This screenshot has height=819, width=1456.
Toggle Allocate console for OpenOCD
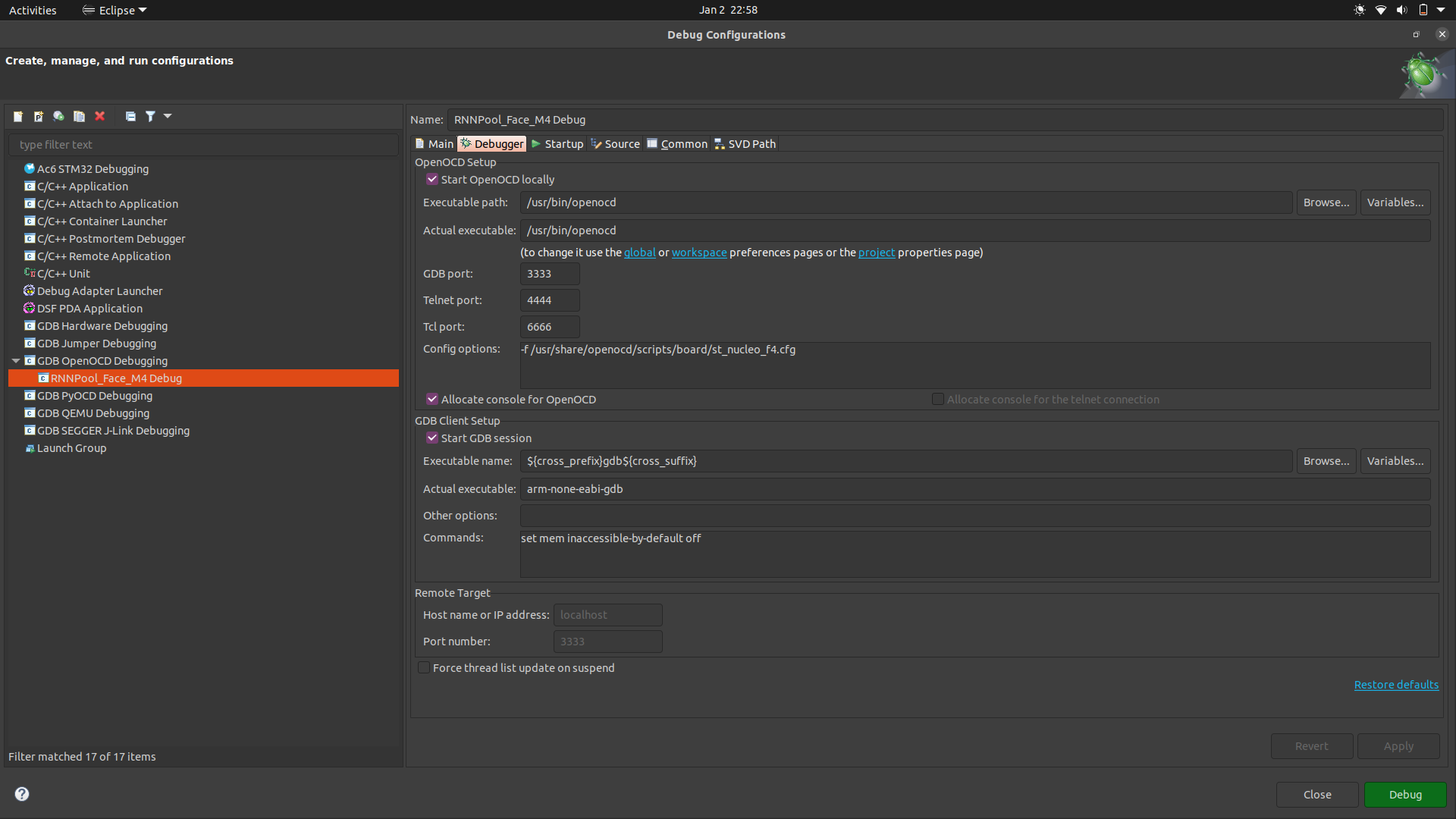(x=432, y=400)
